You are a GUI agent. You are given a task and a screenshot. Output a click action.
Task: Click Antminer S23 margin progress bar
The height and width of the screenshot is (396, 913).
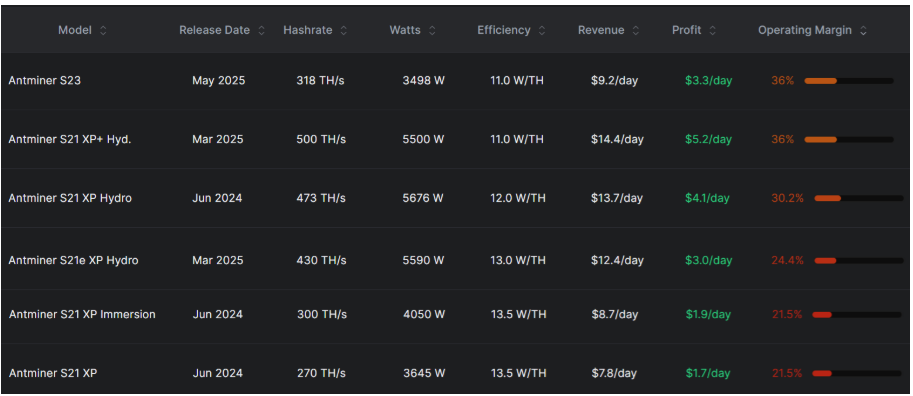tap(849, 81)
